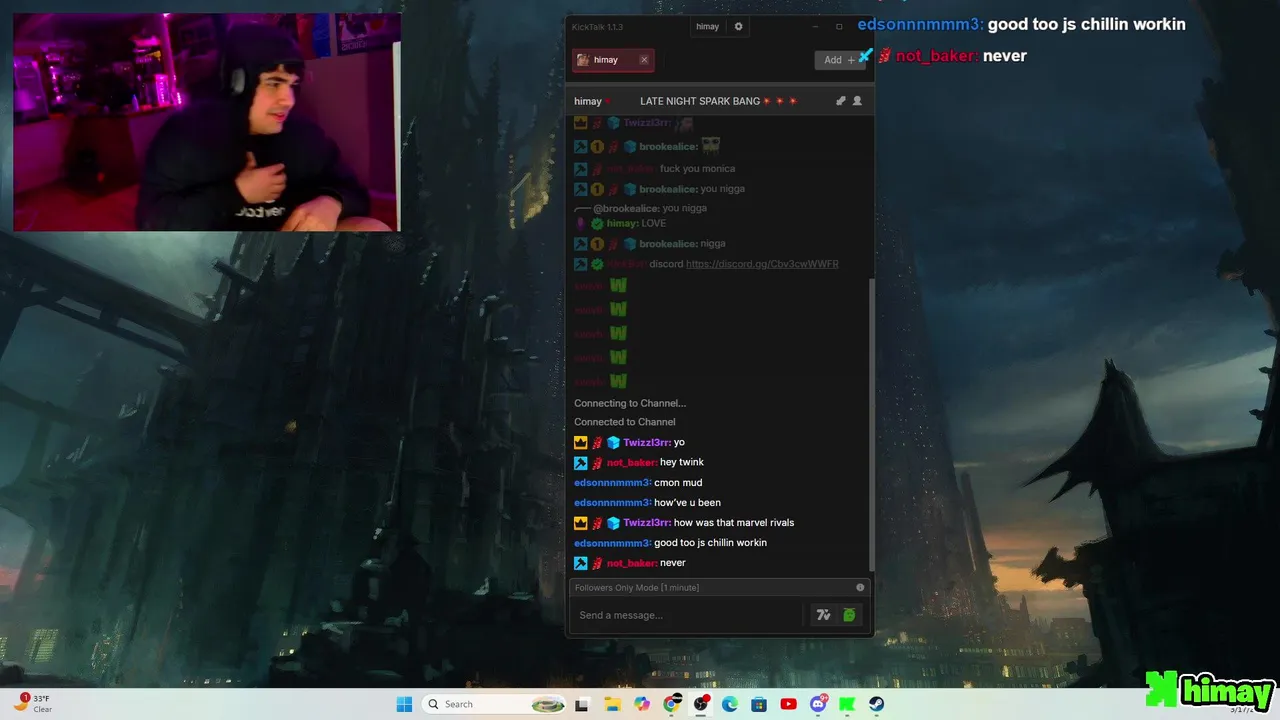Click the Send a message input field

688,615
